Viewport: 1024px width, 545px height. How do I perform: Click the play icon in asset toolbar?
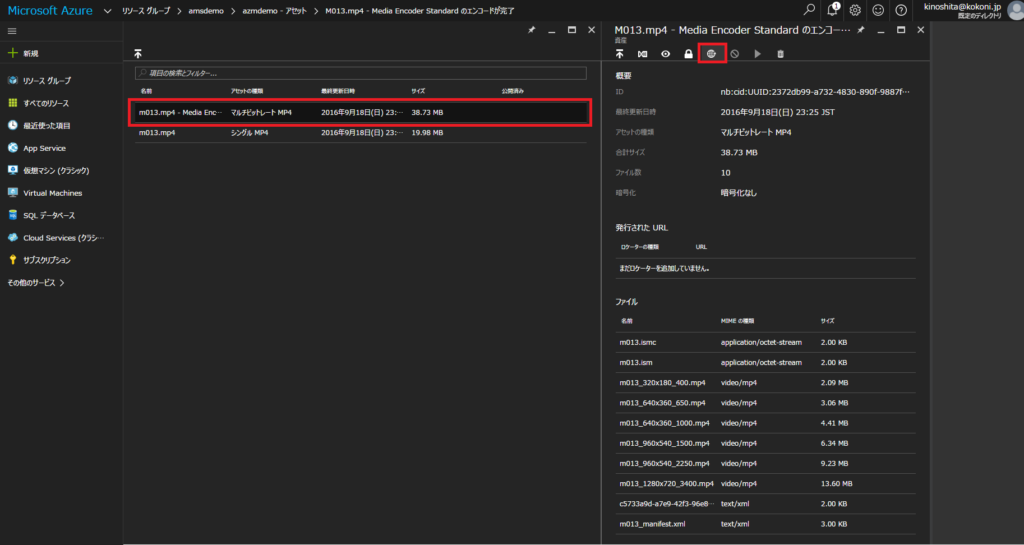coord(758,53)
